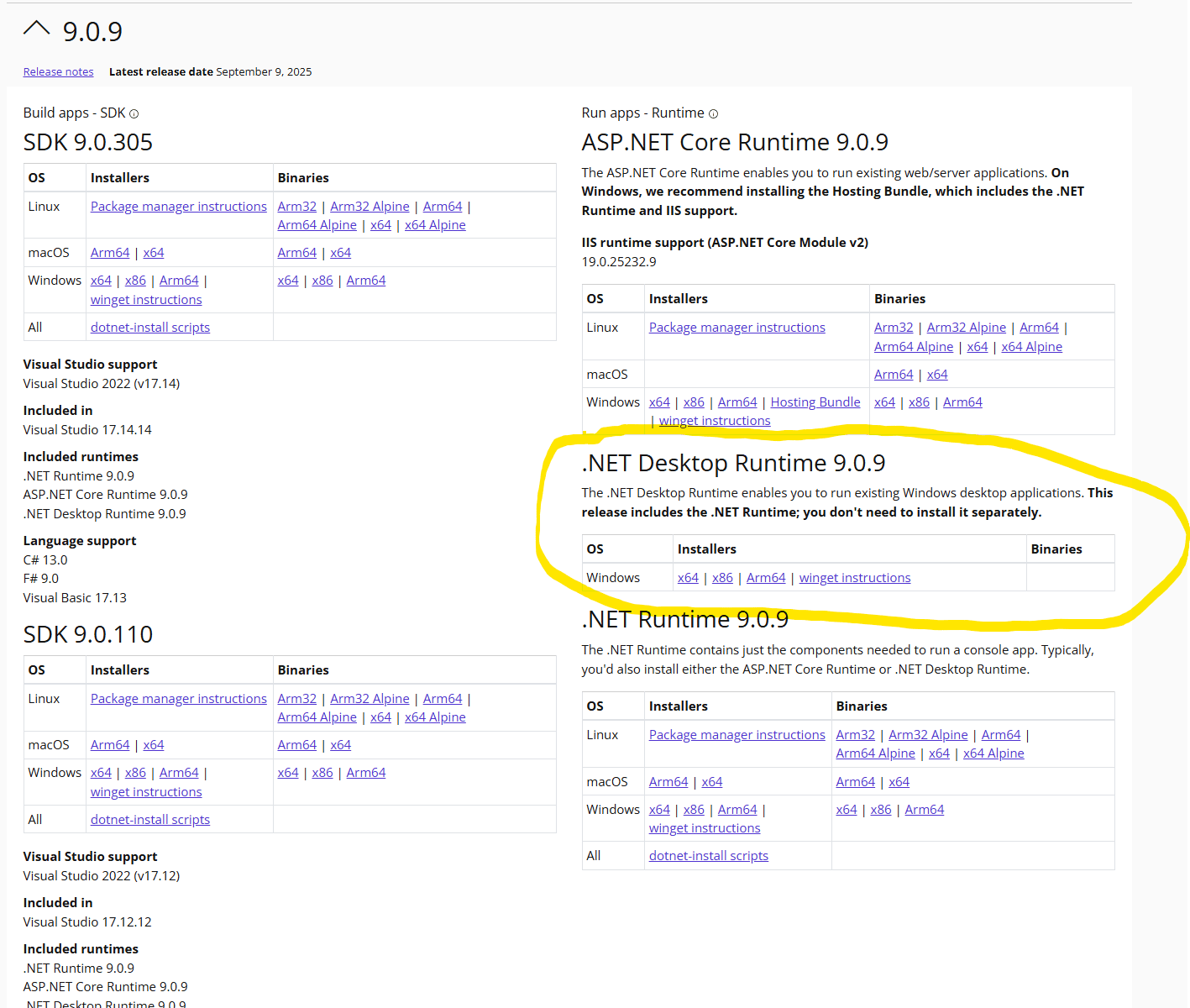Select the Visual Basic 17.13 text

click(x=75, y=598)
